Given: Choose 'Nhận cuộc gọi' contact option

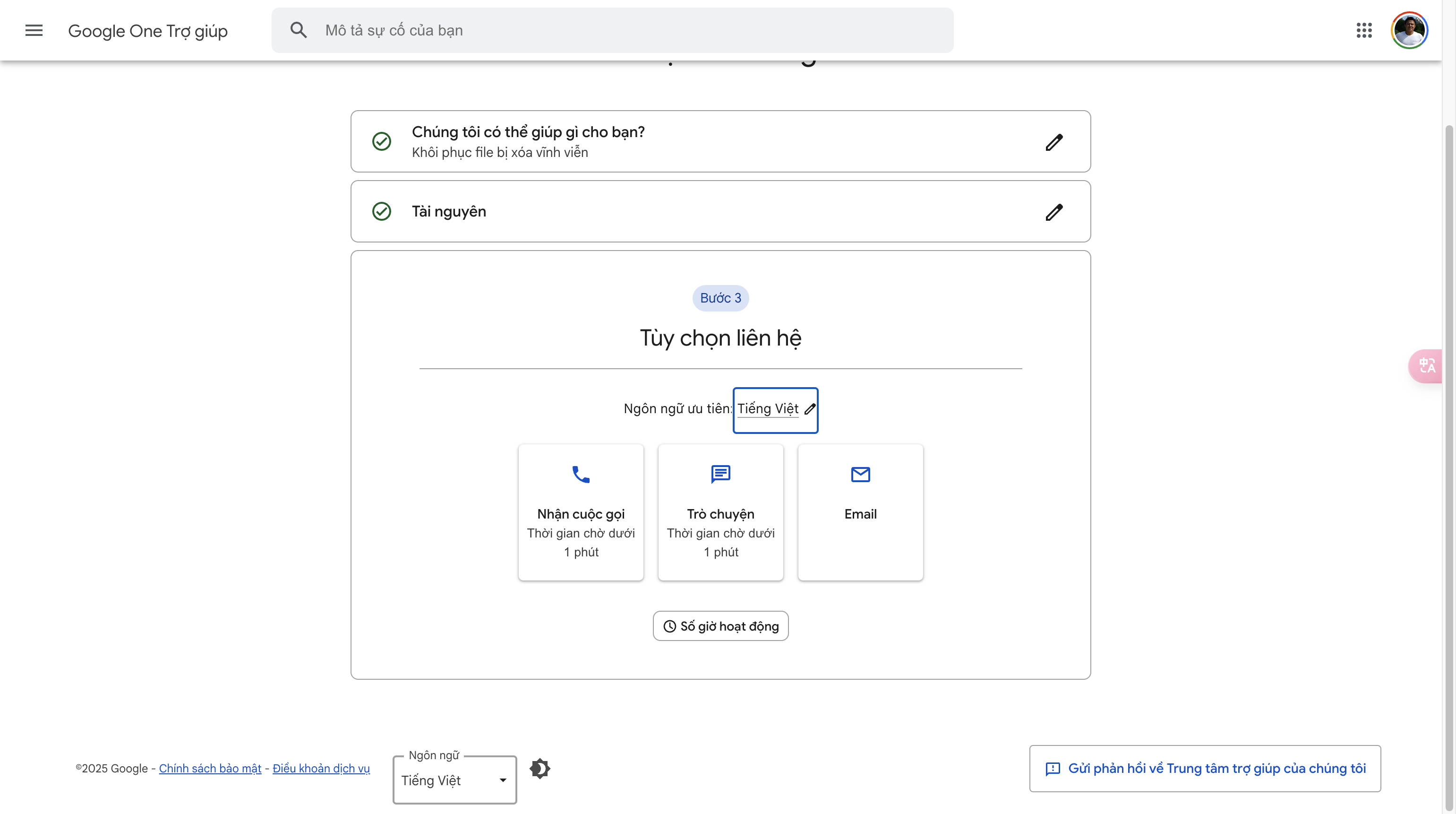Looking at the screenshot, I should (581, 512).
